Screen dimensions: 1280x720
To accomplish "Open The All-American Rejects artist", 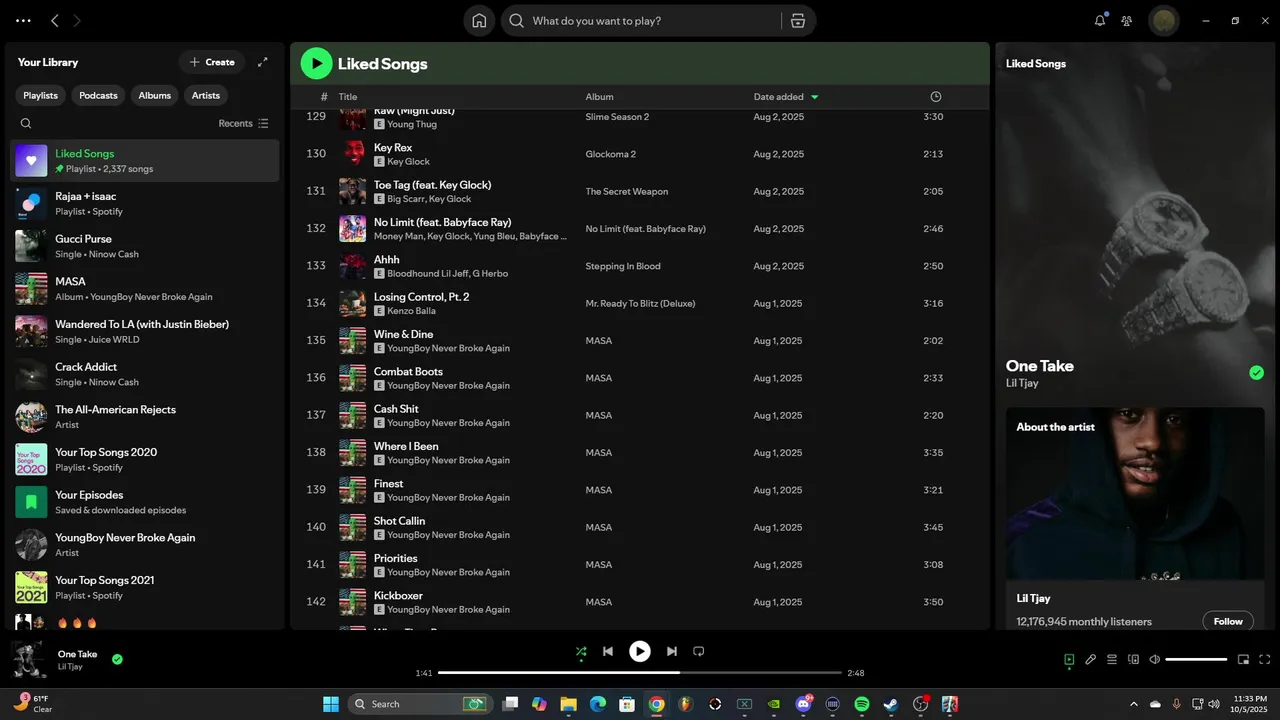I will pos(145,417).
